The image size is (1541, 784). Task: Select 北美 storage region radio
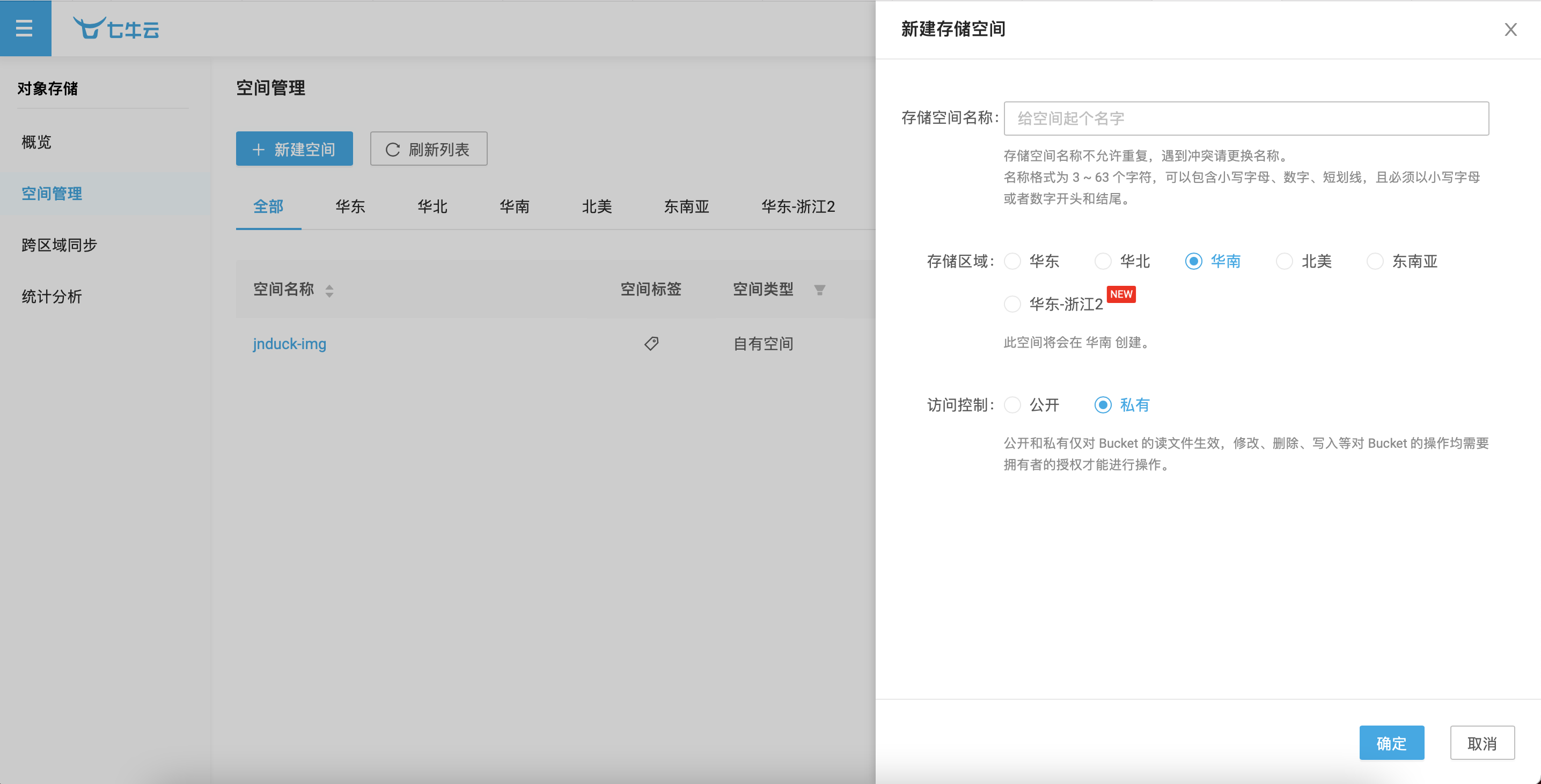1285,261
